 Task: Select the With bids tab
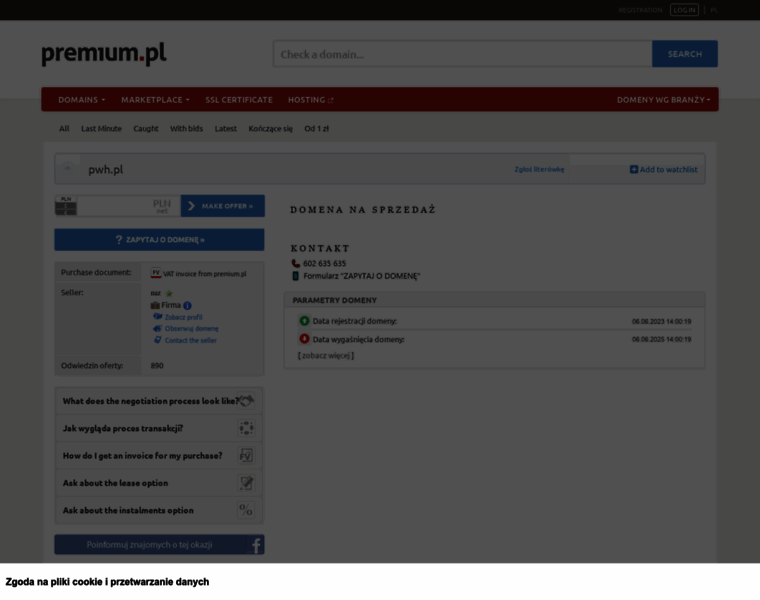(186, 129)
